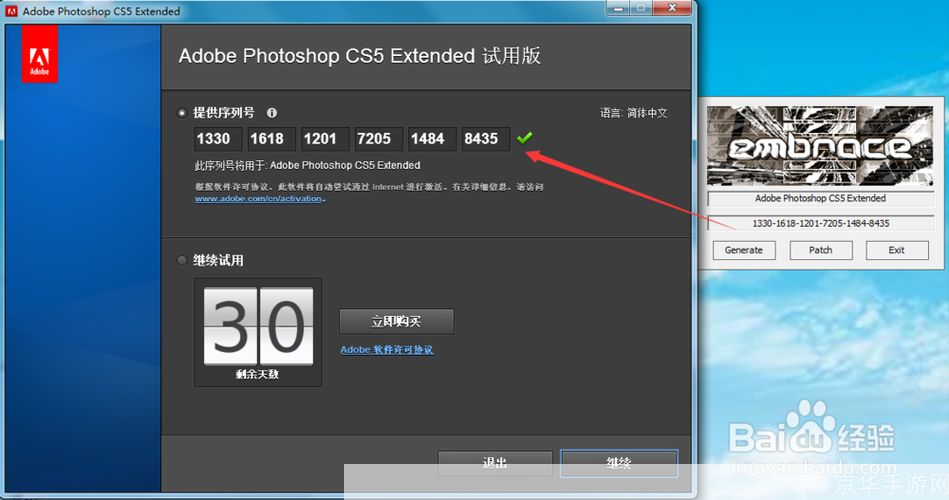This screenshot has height=500, width=949.
Task: Click serial field containing 8435
Action: pyautogui.click(x=486, y=139)
